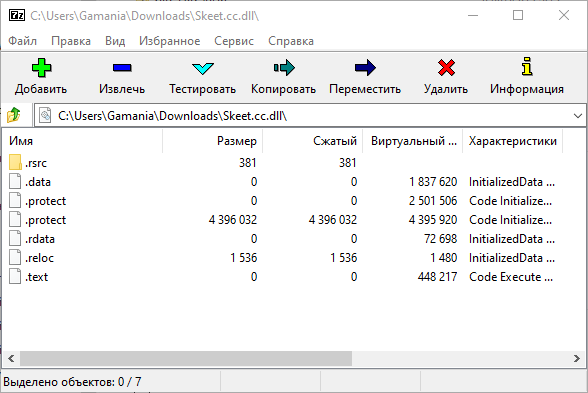The height and width of the screenshot is (393, 588).
Task: Click the green plus Добавить icon
Action: click(x=41, y=68)
